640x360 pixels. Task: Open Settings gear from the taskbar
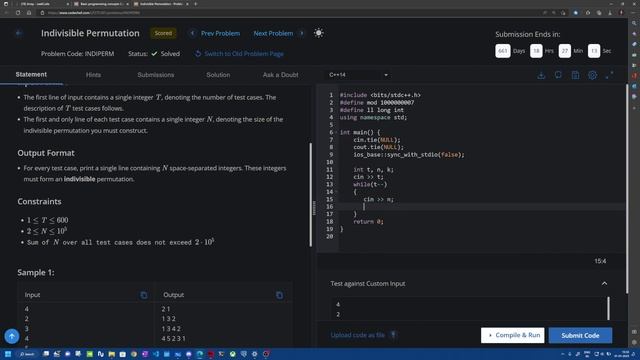point(254,354)
